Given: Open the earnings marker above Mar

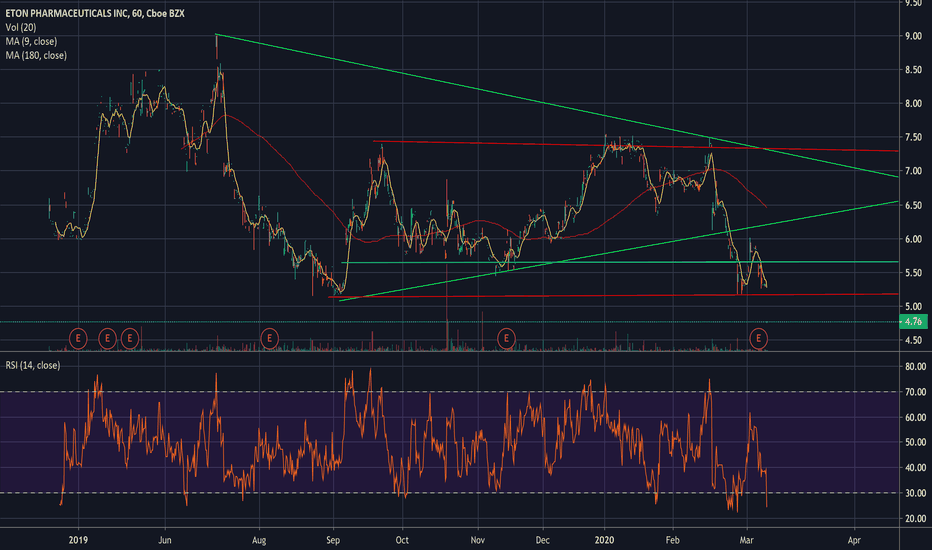Looking at the screenshot, I should 758,339.
